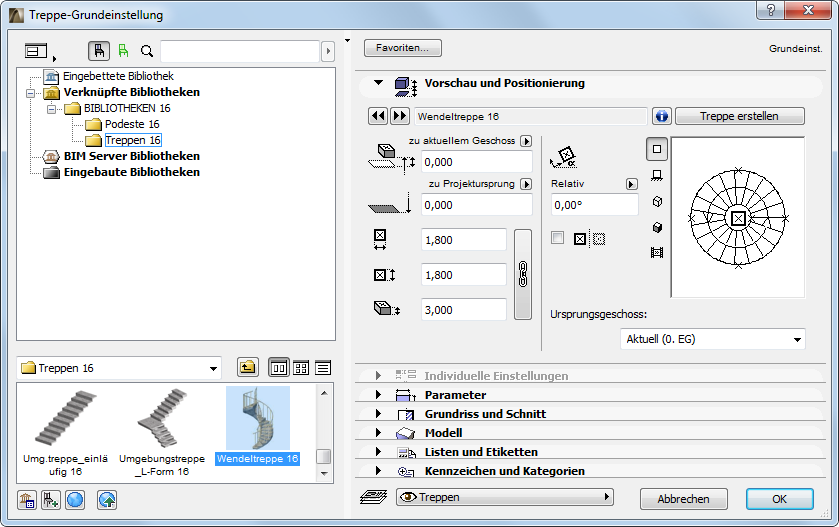The image size is (839, 527).
Task: Toggle the chain link proportional lock
Action: [523, 274]
